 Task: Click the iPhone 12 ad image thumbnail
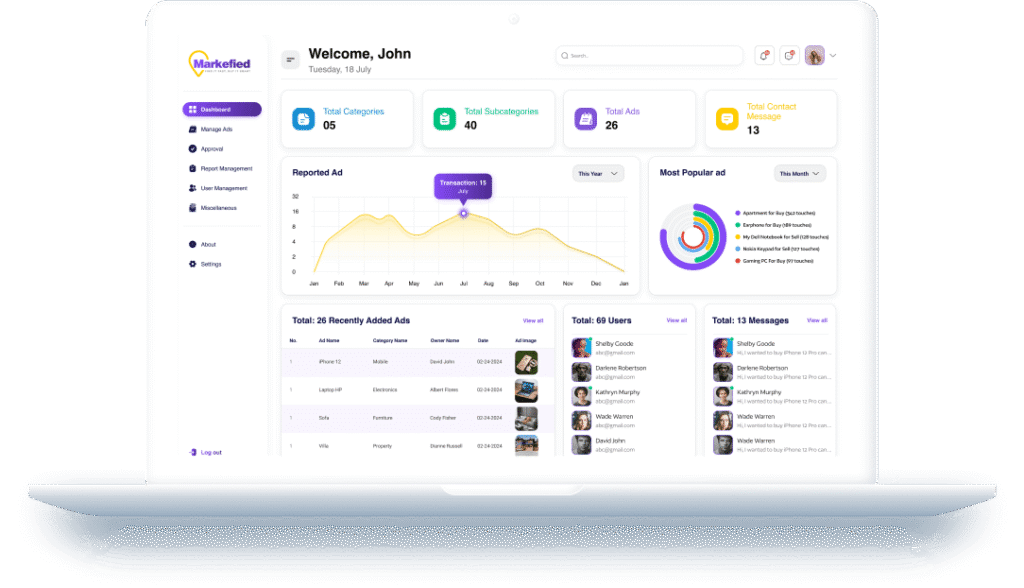click(526, 362)
